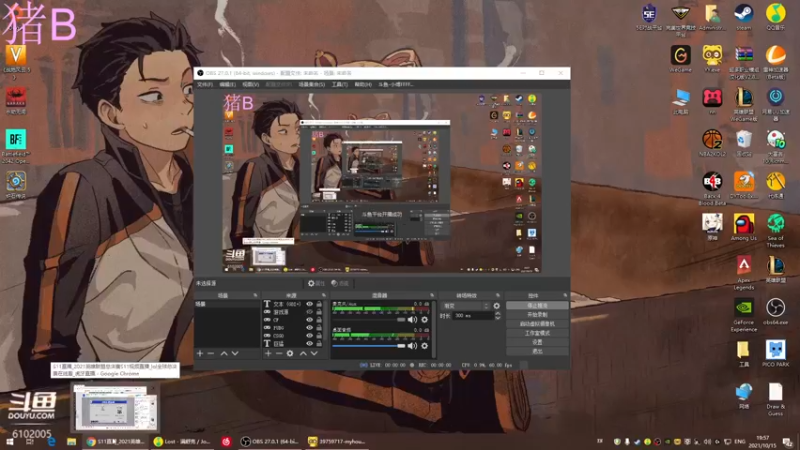Move scene down with arrow icon

coord(235,353)
